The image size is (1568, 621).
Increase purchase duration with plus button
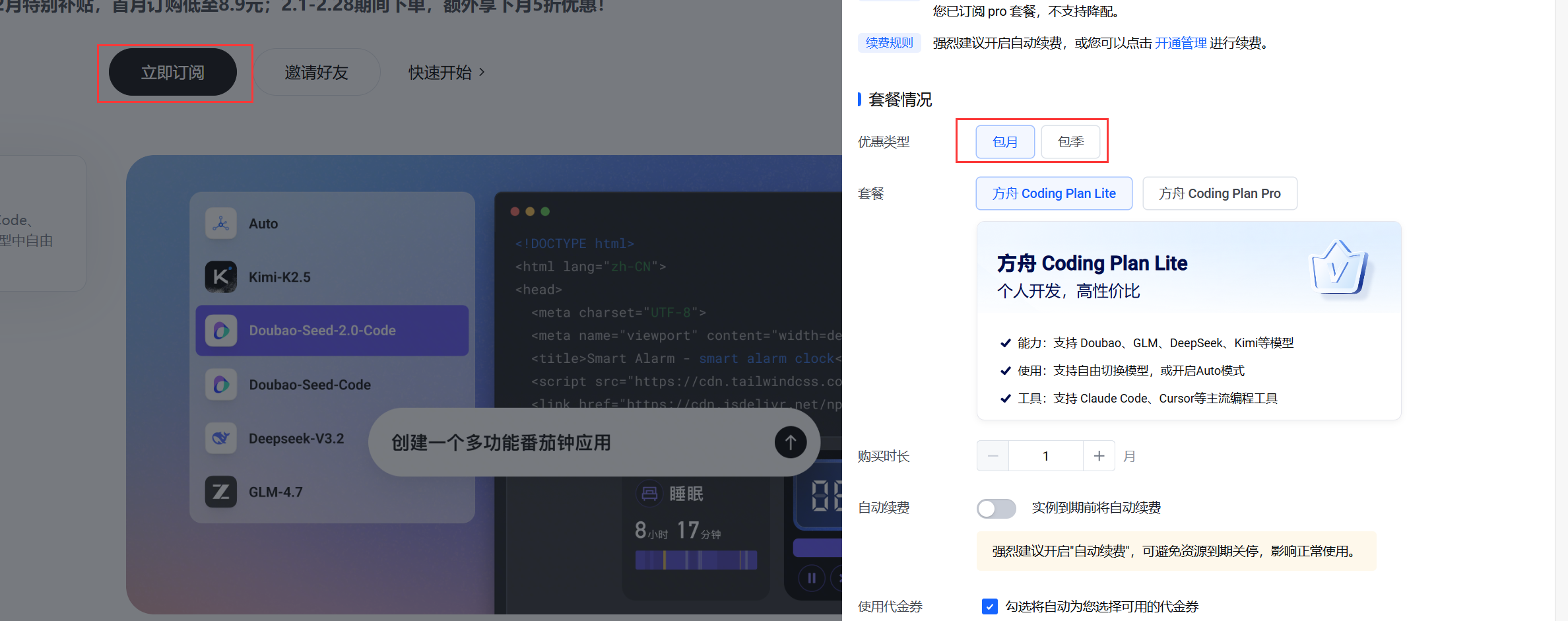1099,456
